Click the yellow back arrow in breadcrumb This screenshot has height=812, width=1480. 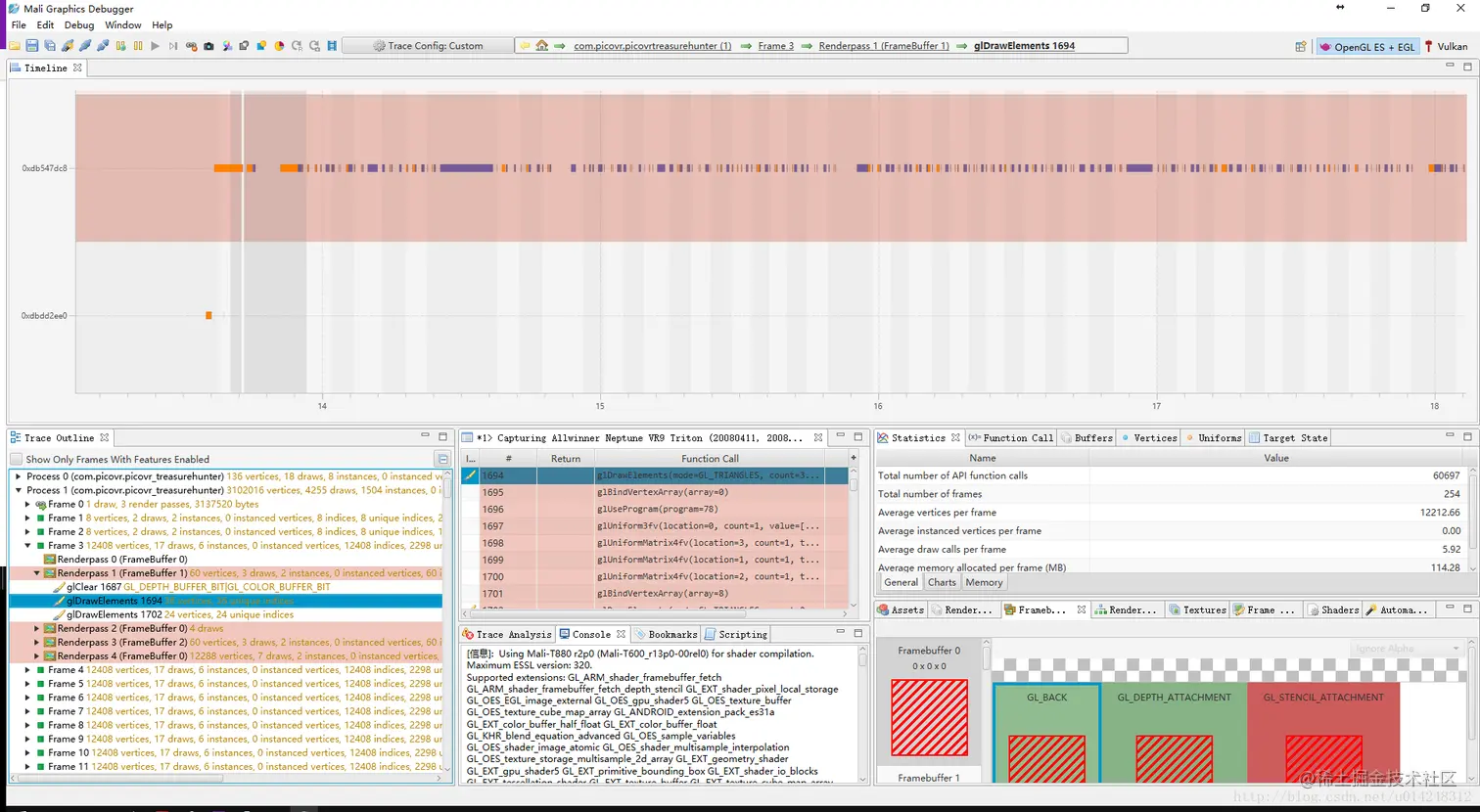tap(525, 46)
